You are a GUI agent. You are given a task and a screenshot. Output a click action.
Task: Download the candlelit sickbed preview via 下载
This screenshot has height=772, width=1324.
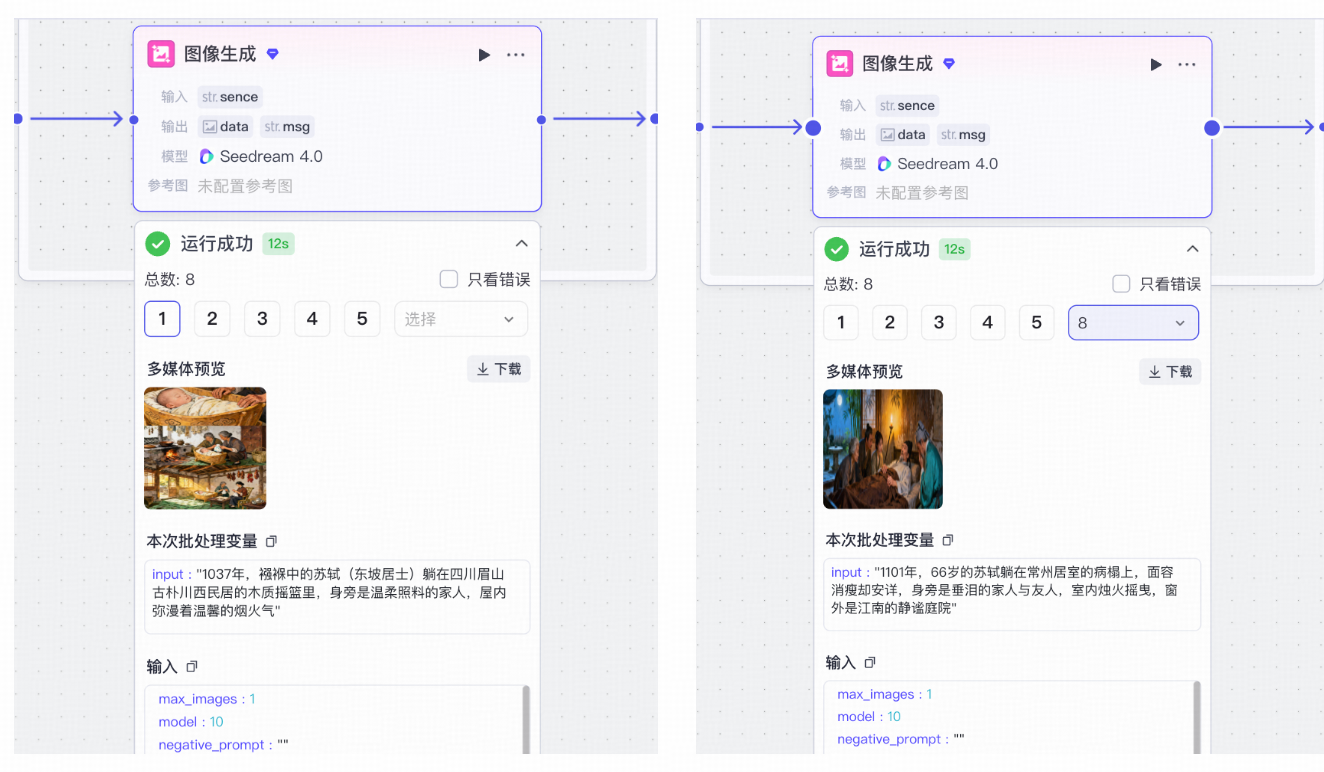pos(1169,372)
